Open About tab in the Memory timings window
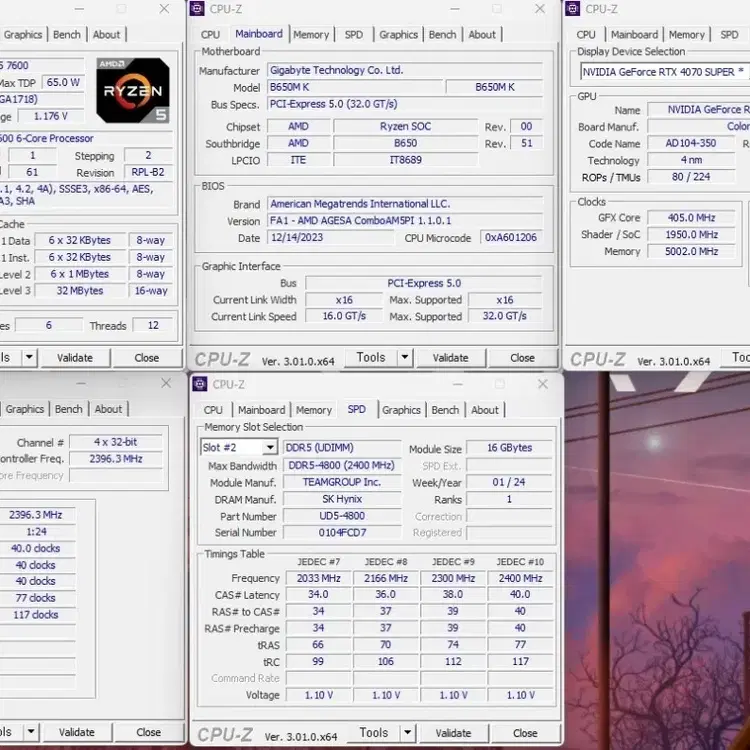The image size is (750, 750). (x=108, y=409)
